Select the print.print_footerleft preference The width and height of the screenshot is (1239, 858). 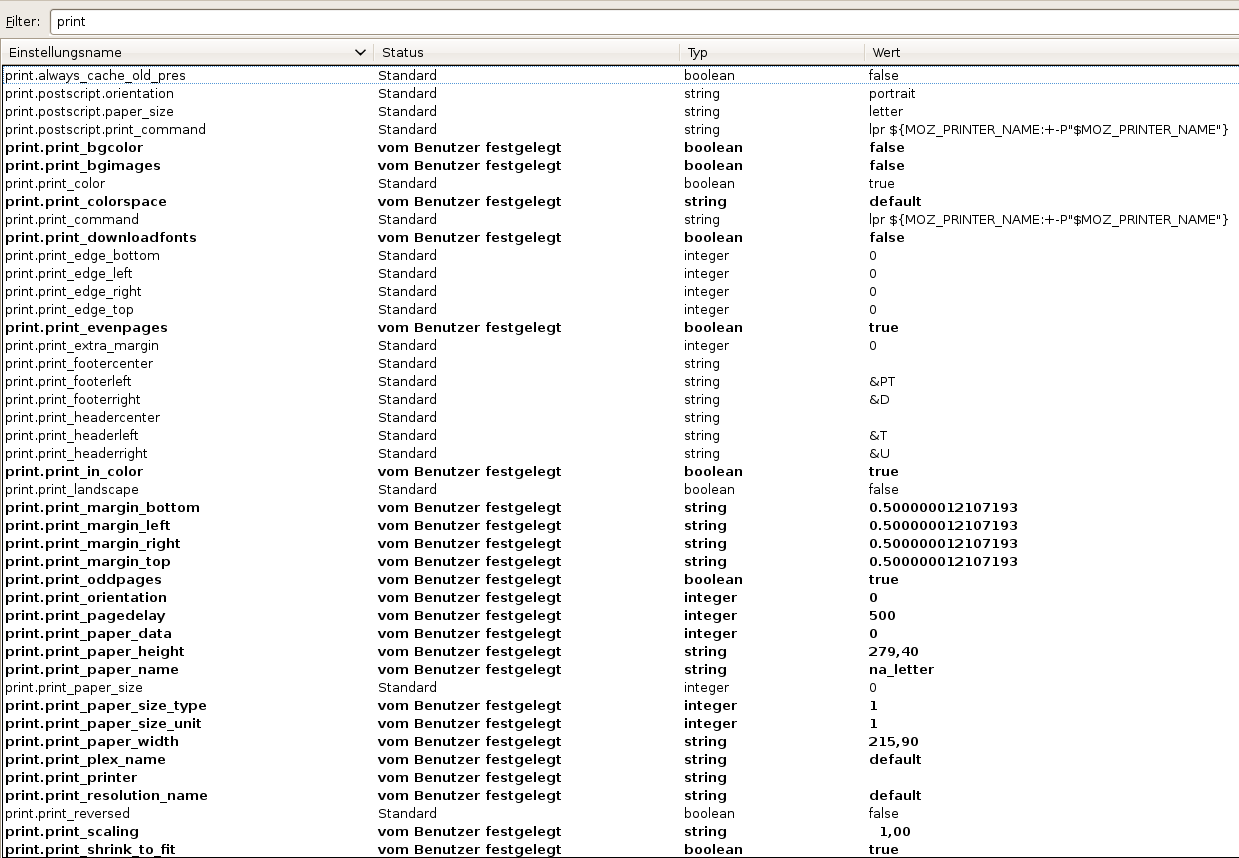pos(68,382)
